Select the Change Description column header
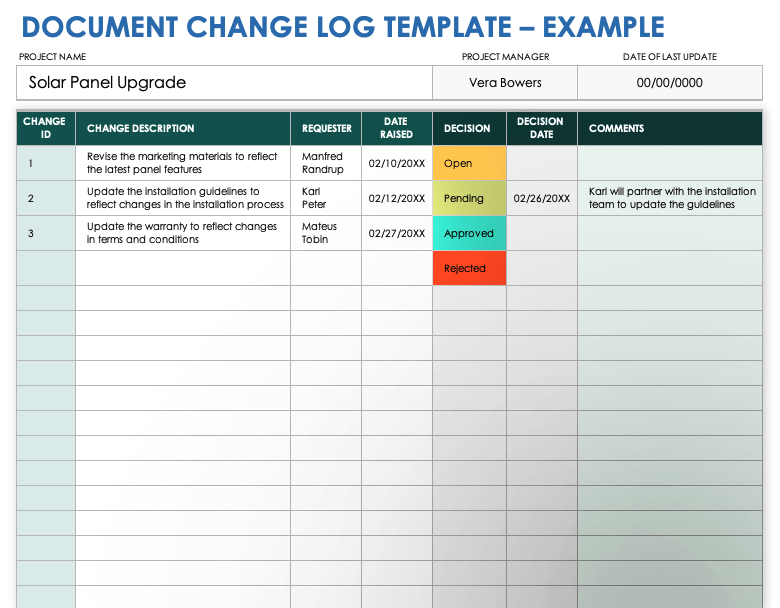780x608 pixels. (x=183, y=128)
